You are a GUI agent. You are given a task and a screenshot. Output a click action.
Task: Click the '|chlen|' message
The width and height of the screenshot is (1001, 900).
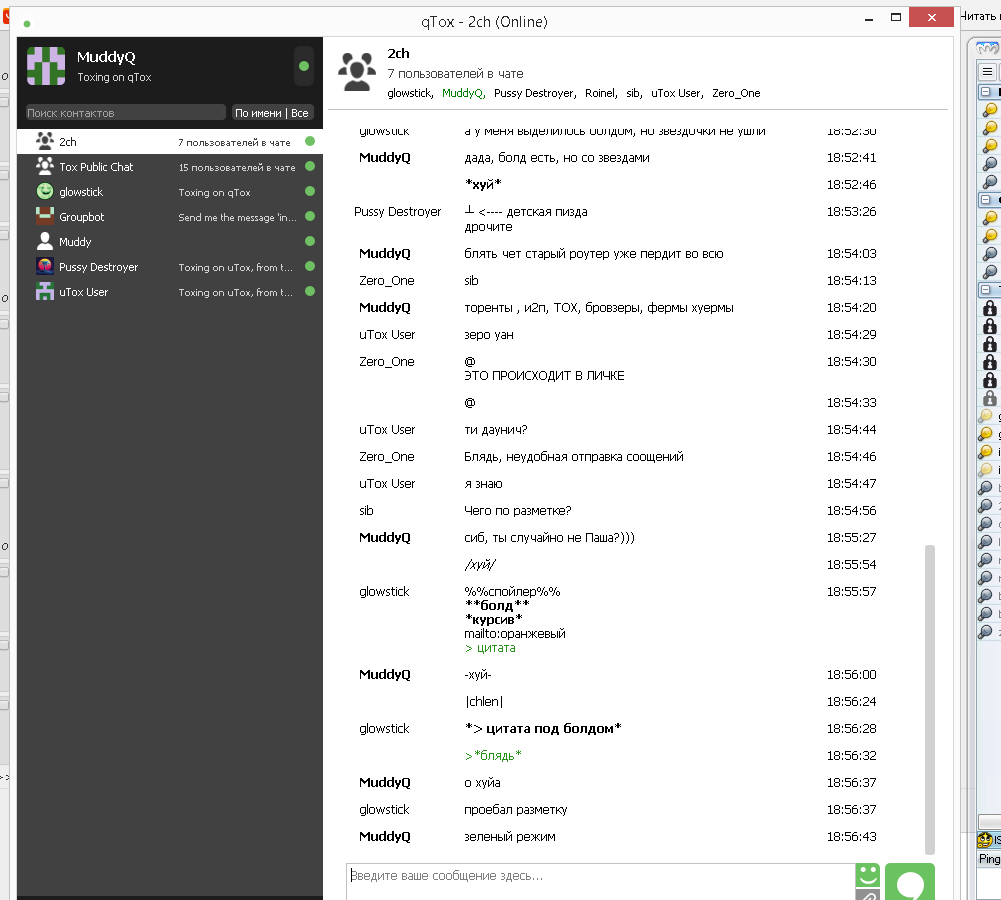tap(484, 701)
